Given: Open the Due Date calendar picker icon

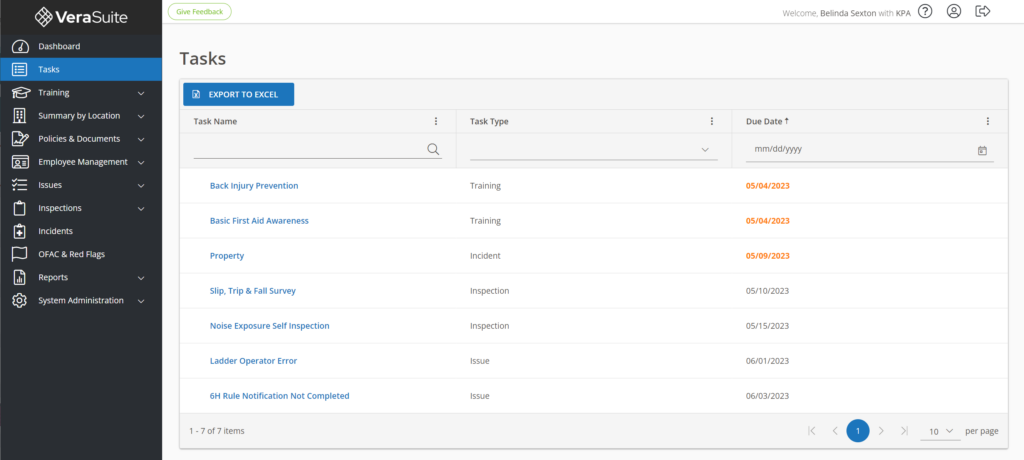Looking at the screenshot, I should click(x=982, y=150).
